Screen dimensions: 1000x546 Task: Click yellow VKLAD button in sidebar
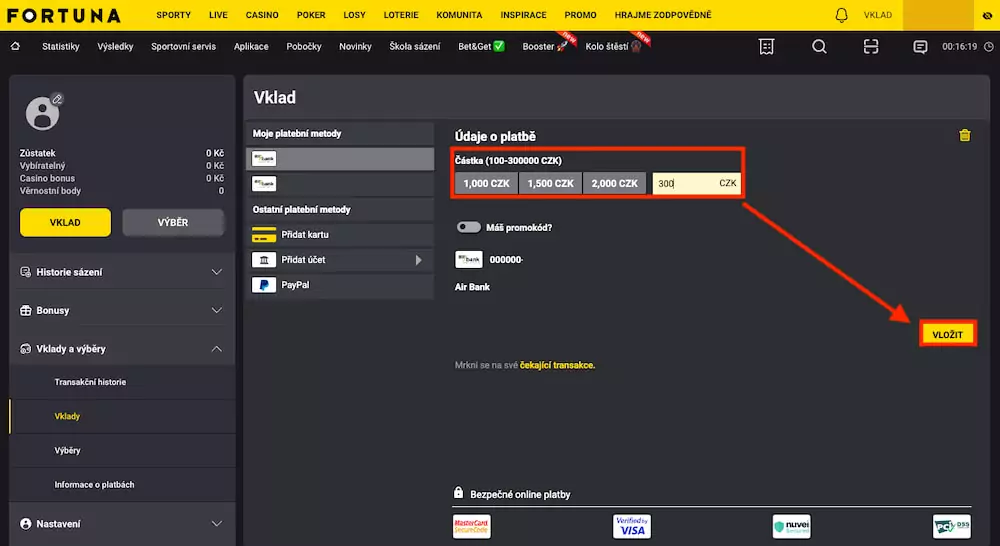[65, 223]
